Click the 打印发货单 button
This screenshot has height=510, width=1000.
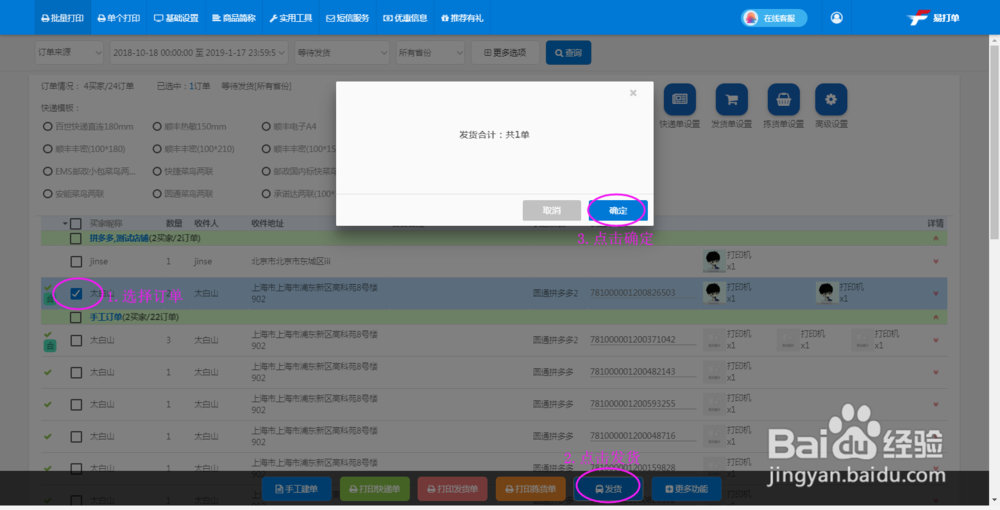point(453,489)
